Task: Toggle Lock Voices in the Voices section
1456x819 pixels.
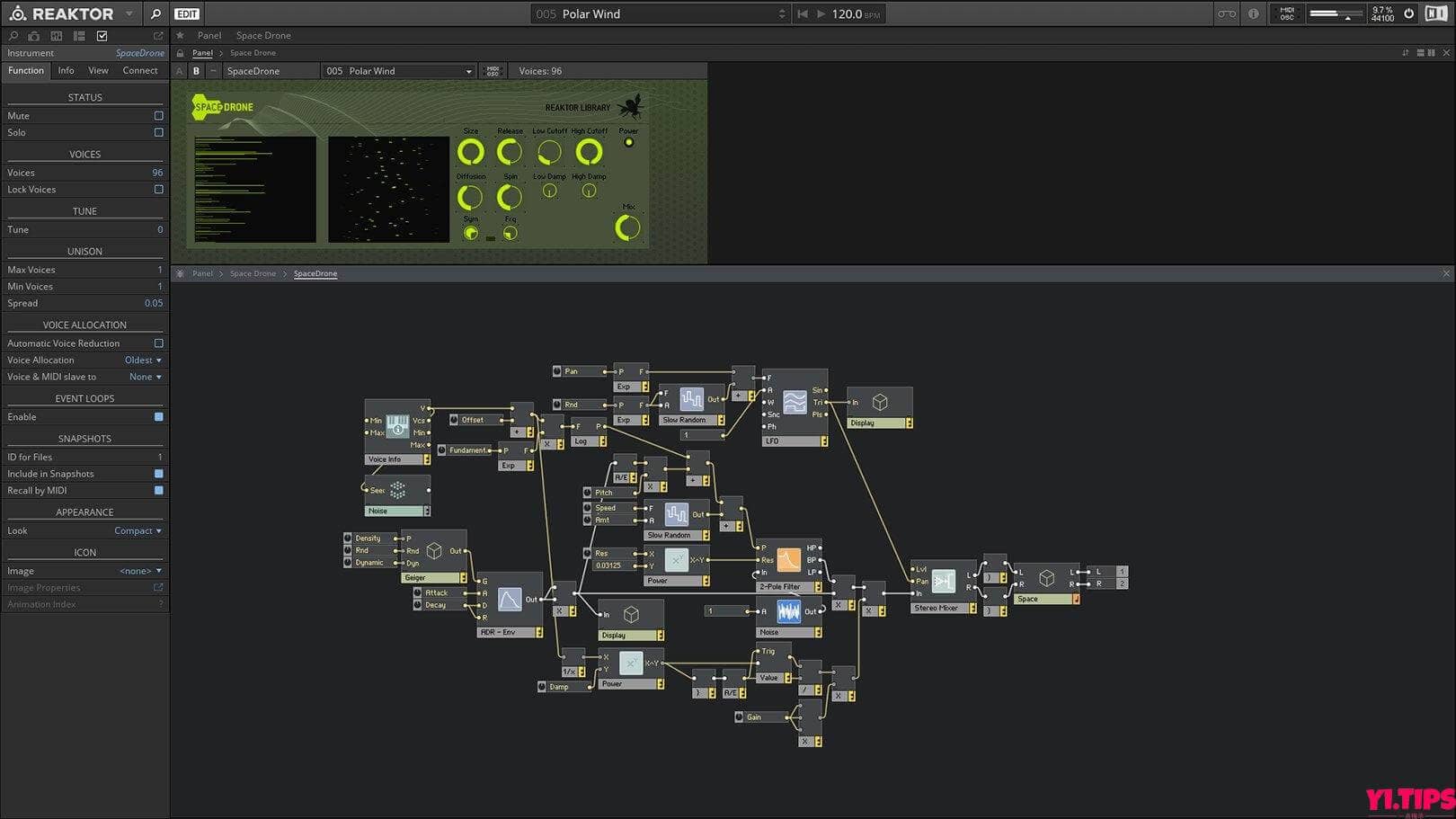Action: [x=159, y=189]
